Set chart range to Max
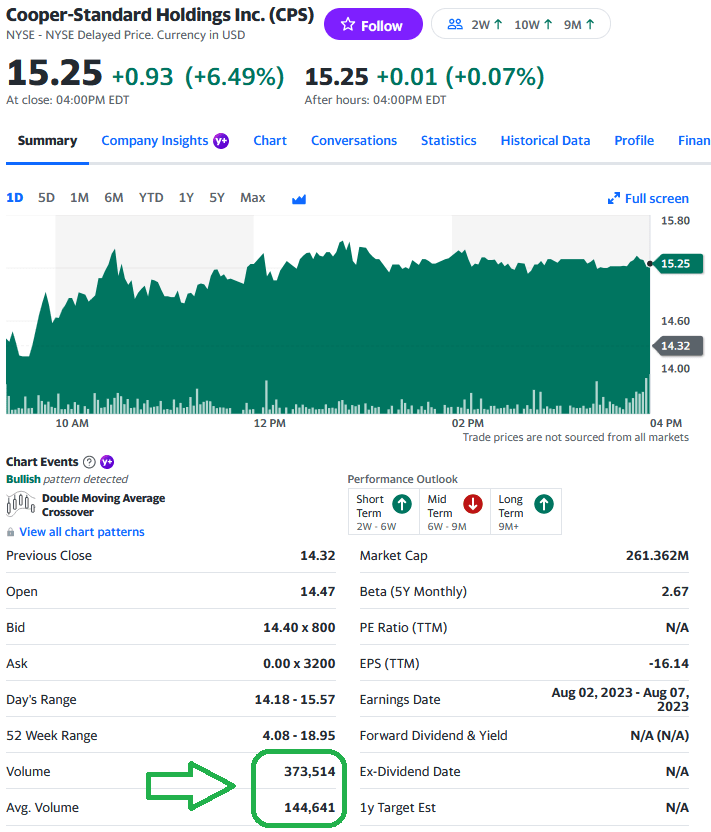This screenshot has height=832, width=711. [253, 198]
